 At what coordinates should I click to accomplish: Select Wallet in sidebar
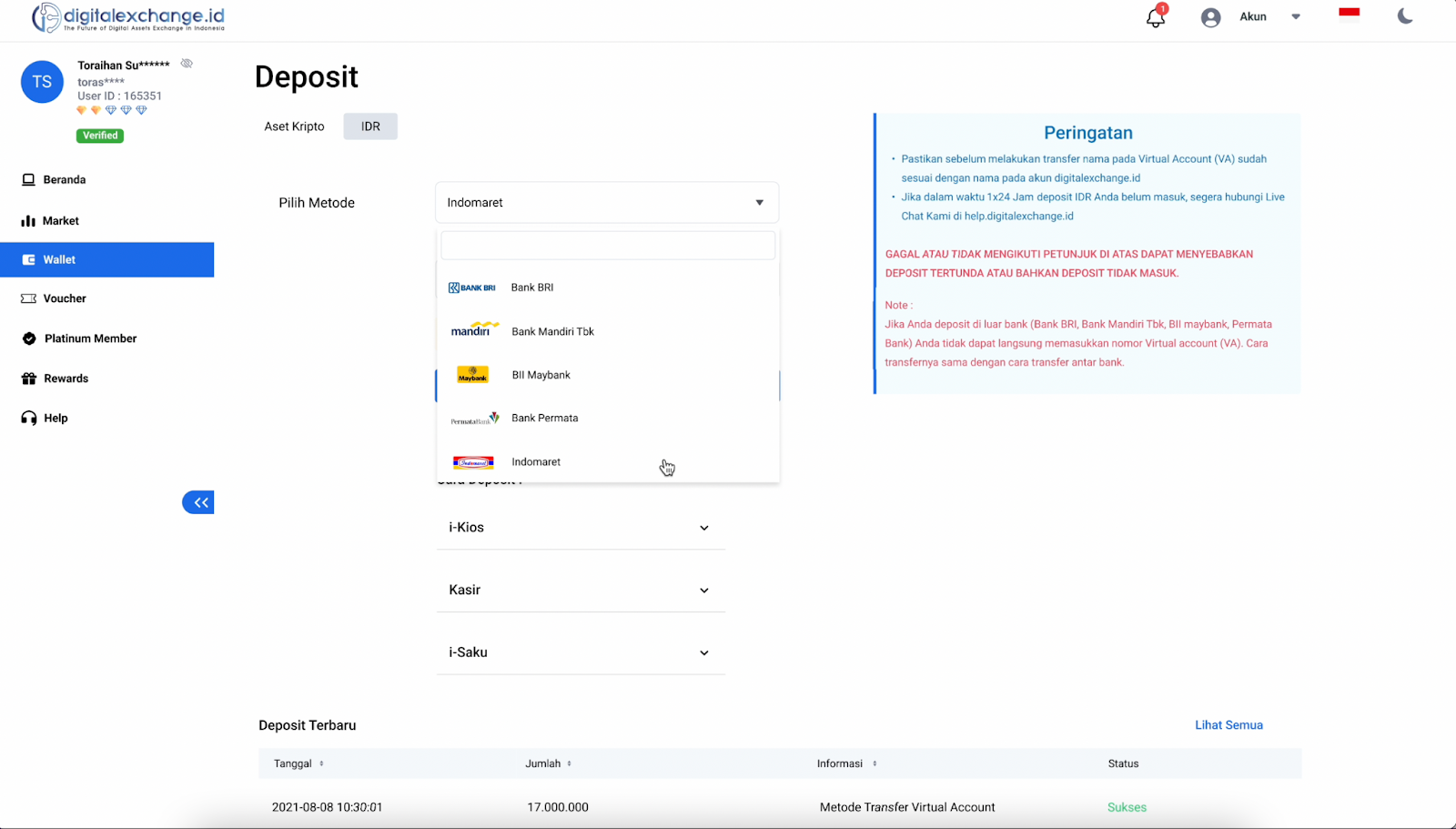(x=107, y=259)
